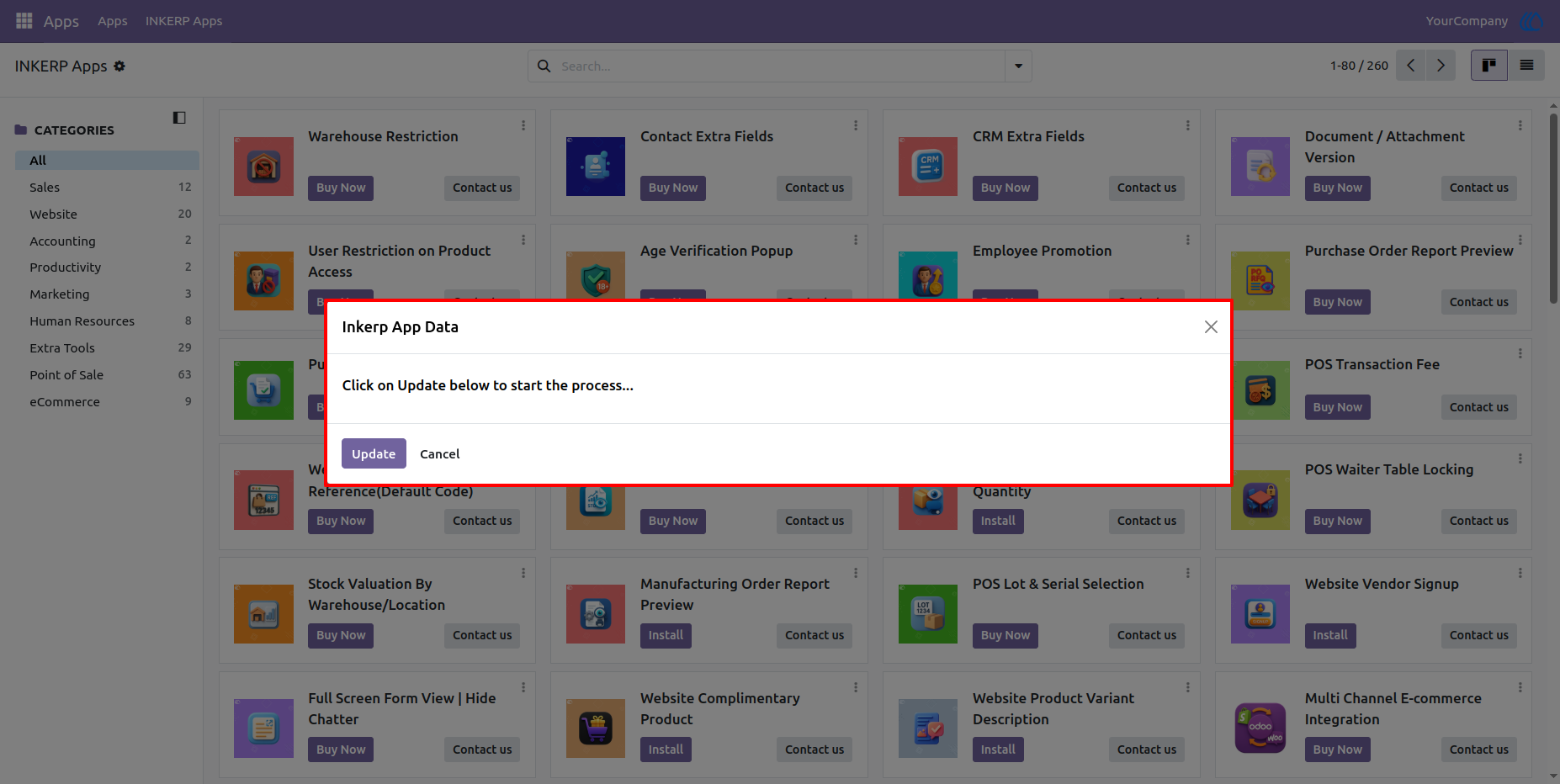Click the 1-80 / 260 pager text
Image resolution: width=1560 pixels, height=784 pixels.
pos(1359,66)
